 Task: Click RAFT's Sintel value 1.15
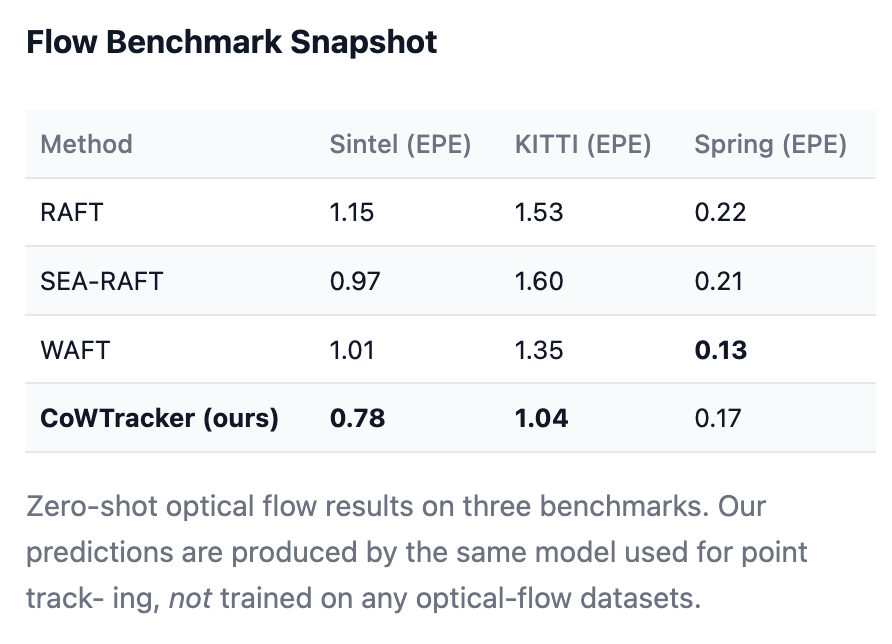click(352, 212)
